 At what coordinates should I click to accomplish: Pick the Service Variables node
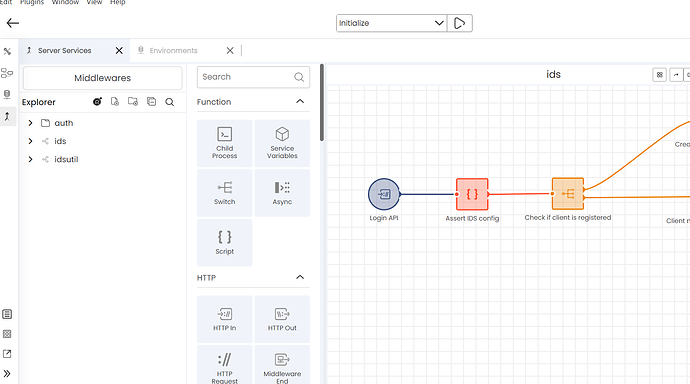tap(282, 143)
